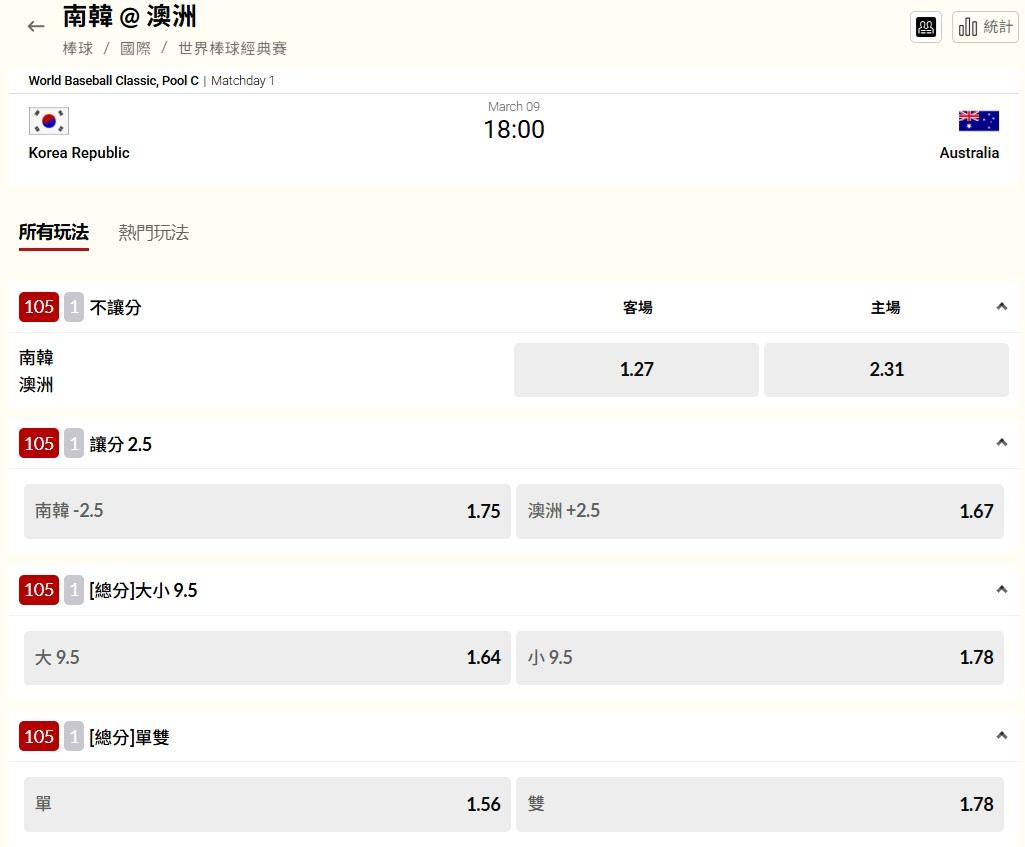Viewport: 1025px width, 847px height.
Task: Open the scoreboard icon next to statistics
Action: (926, 27)
